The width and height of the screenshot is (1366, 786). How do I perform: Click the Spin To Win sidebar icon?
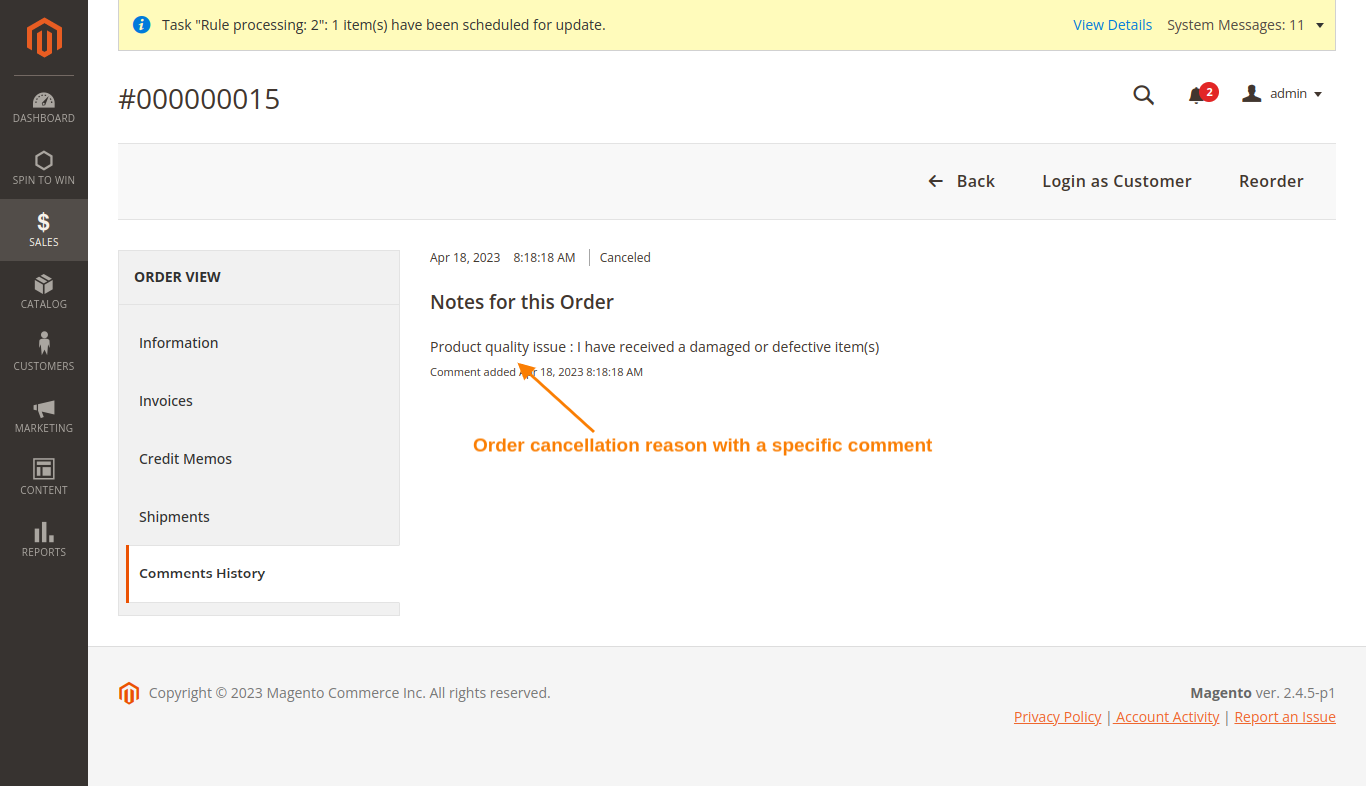pos(43,168)
